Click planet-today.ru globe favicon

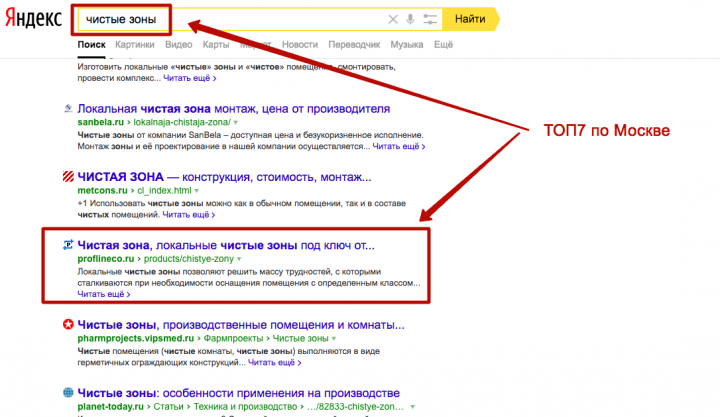tap(68, 393)
